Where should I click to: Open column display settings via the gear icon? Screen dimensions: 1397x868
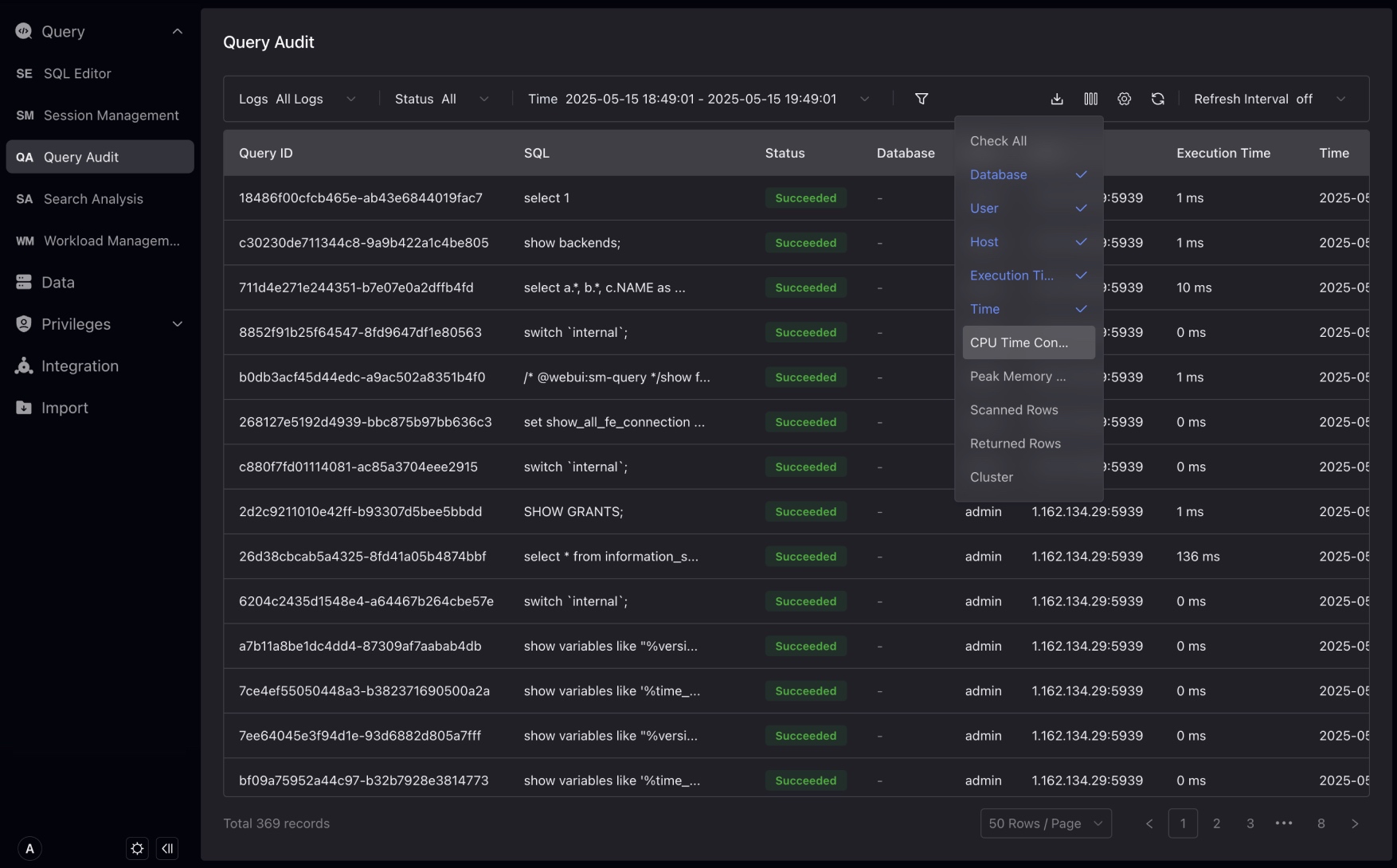coord(1124,99)
